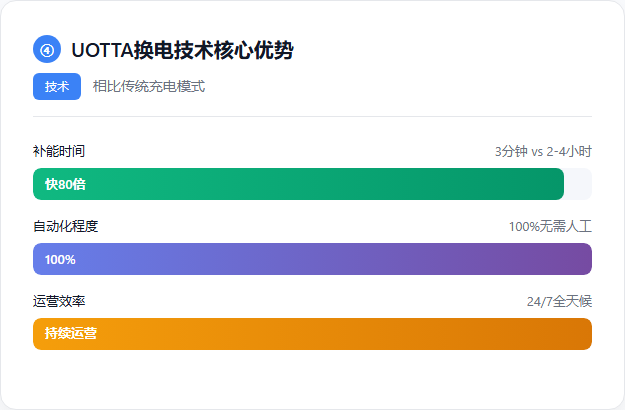Click the 2-4小时 value text
This screenshot has width=625, height=410.
569,152
